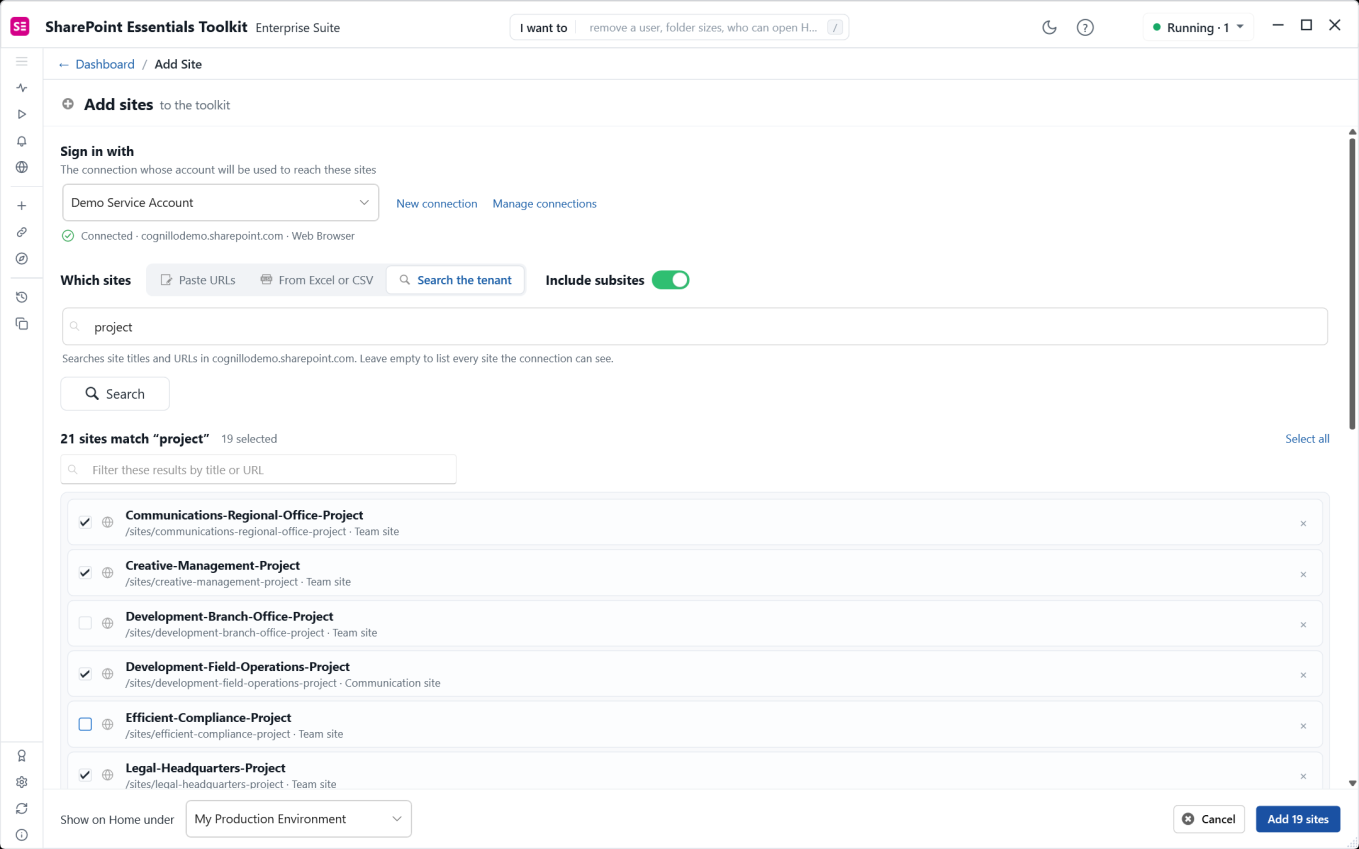Screen dimensions: 1359x849
Task: Toggle dark mode moon icon
Action: pyautogui.click(x=1049, y=28)
